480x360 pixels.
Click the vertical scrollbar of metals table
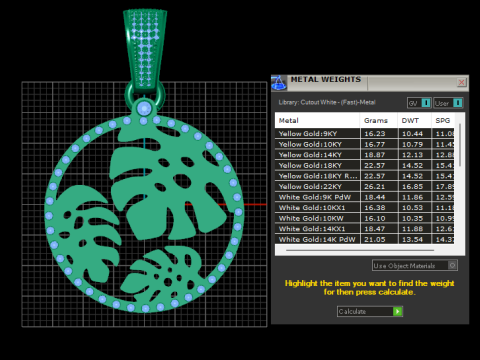point(460,145)
